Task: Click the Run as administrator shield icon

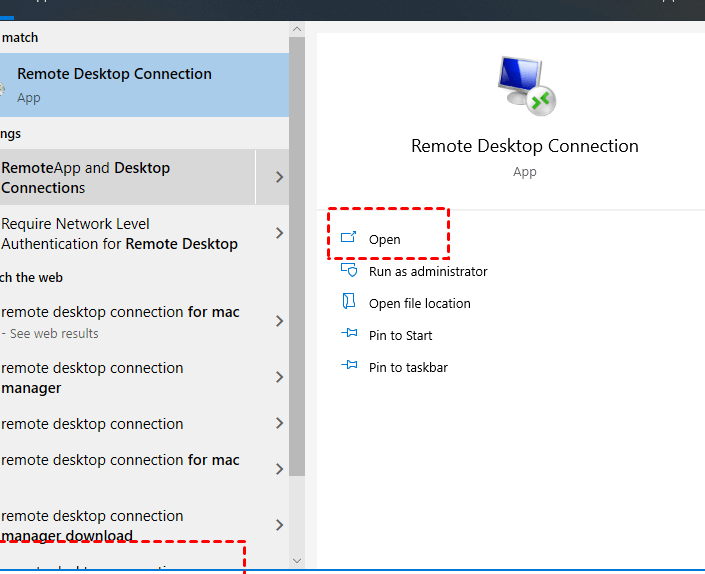Action: point(349,271)
